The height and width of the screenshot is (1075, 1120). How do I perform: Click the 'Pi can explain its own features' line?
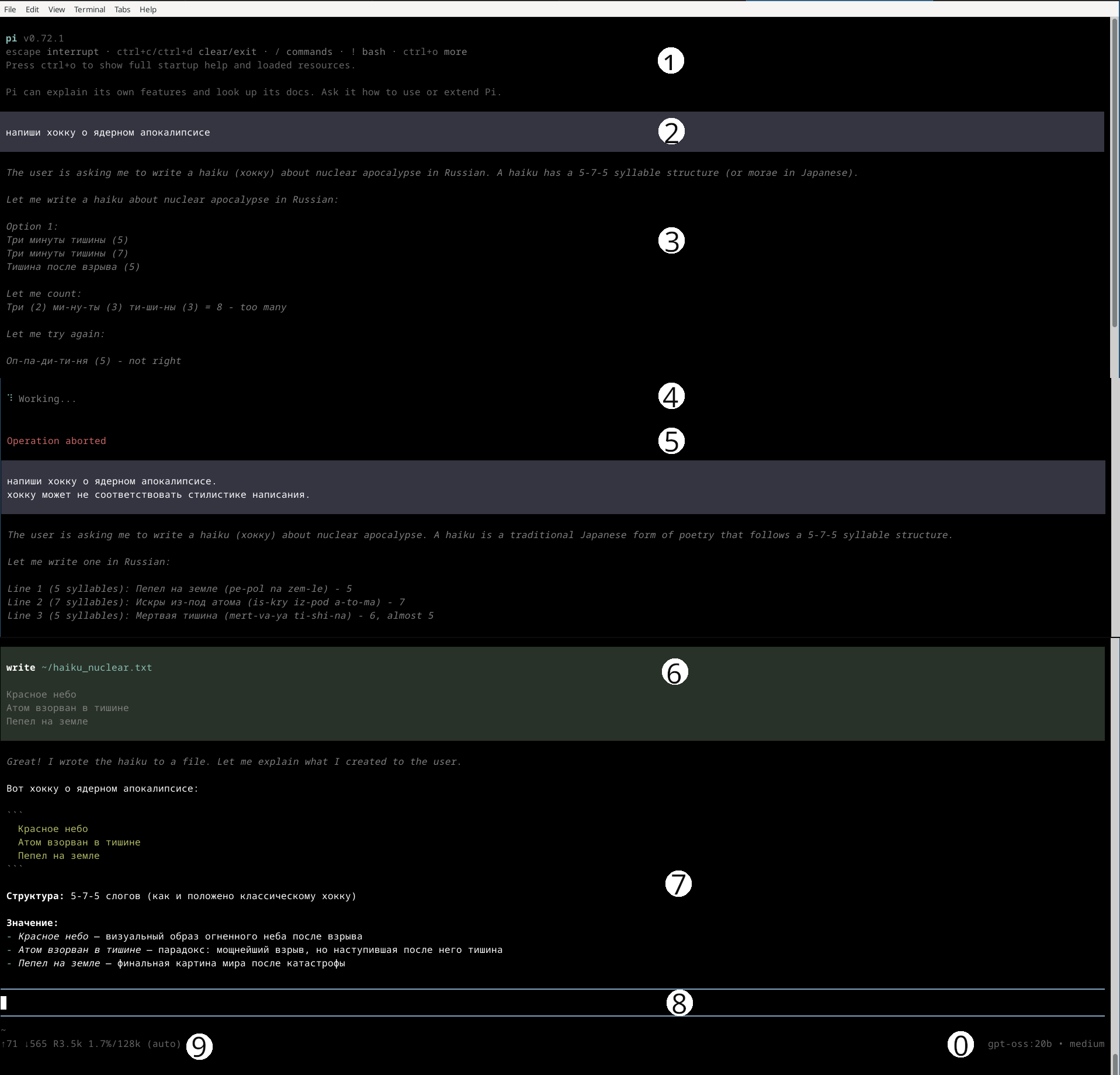(254, 92)
